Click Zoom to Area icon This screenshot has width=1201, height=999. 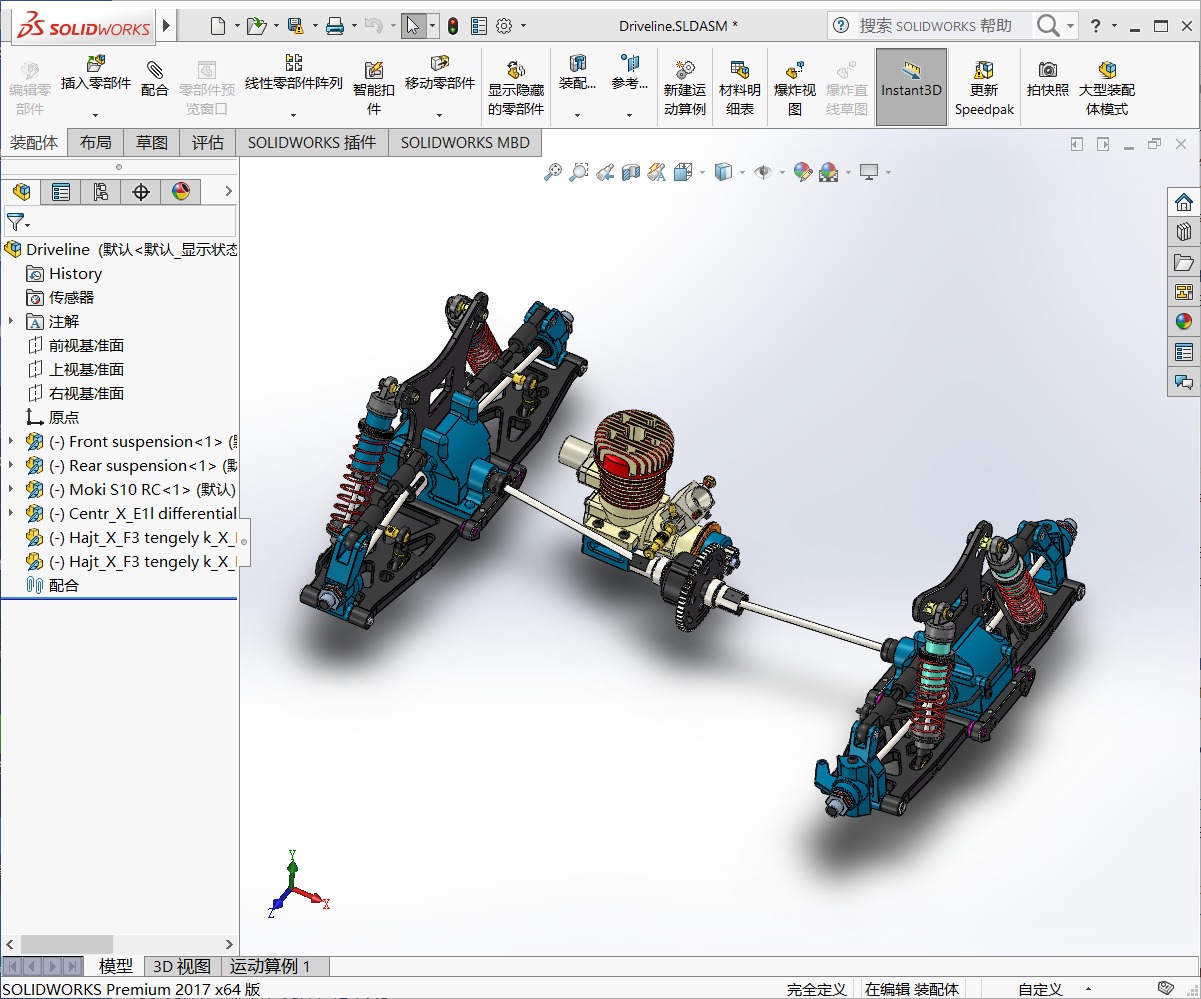point(578,172)
